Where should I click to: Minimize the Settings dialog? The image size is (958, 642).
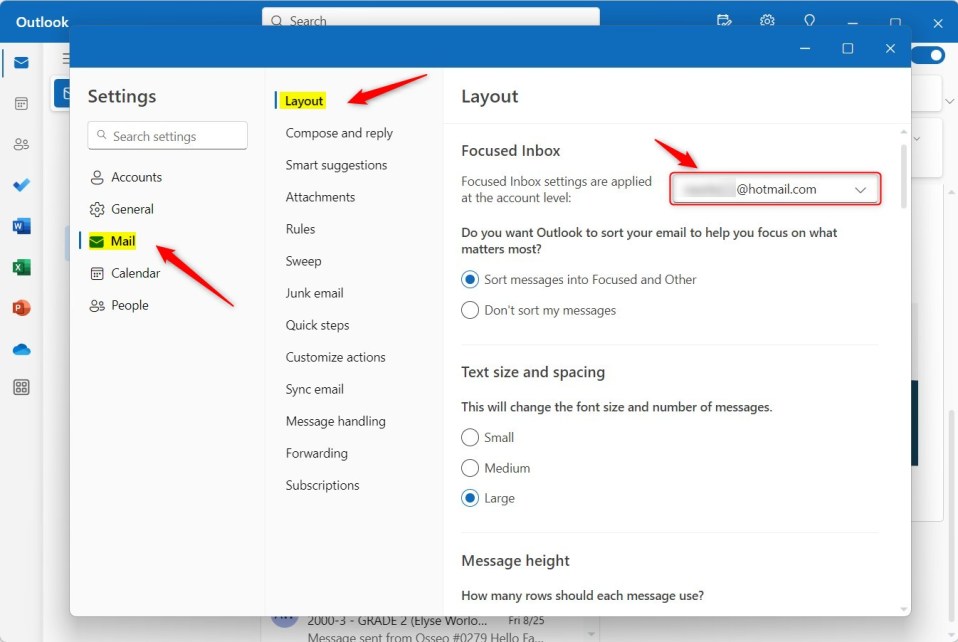click(x=805, y=48)
